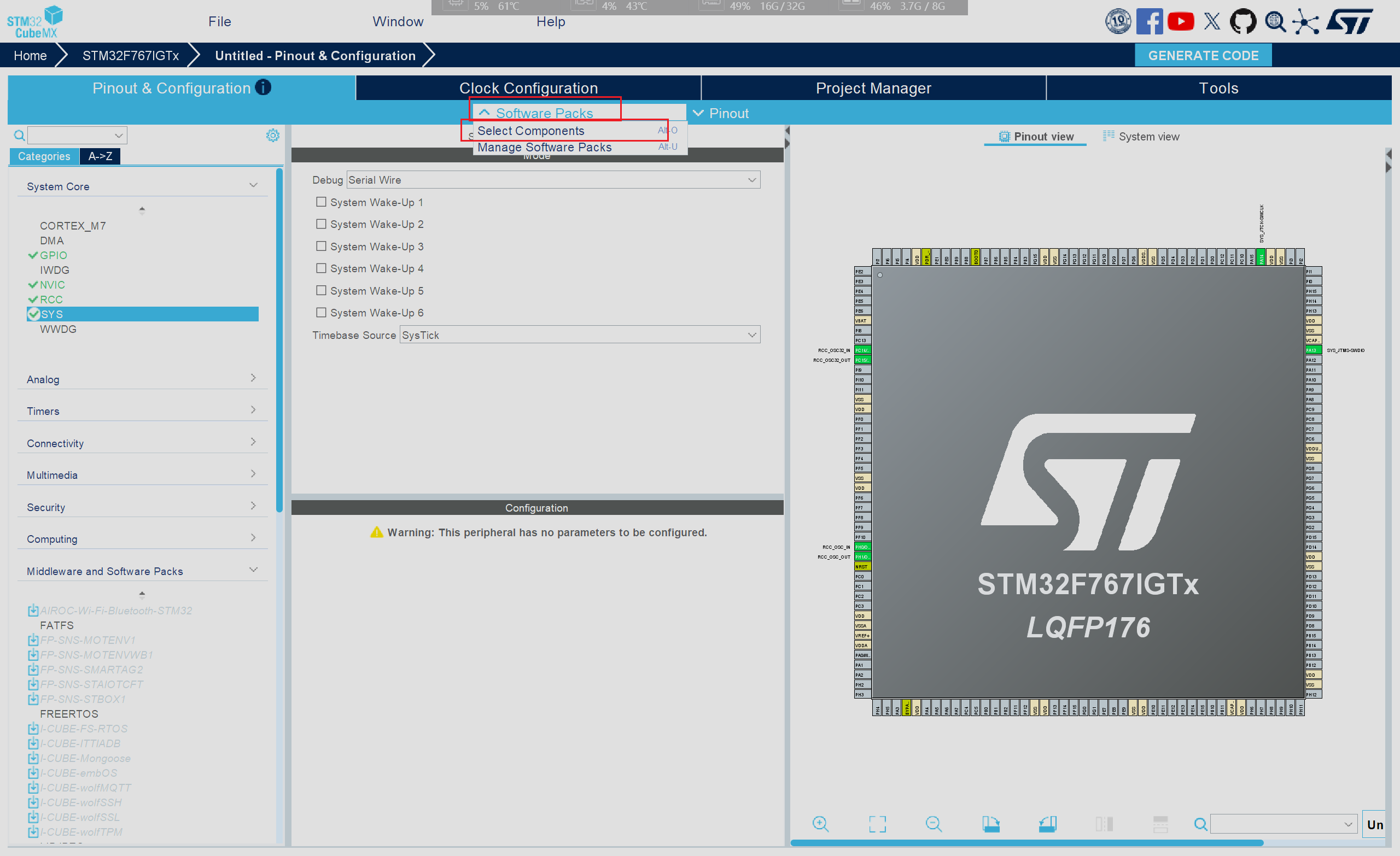Click the fit-to-screen icon below chip

point(877,824)
